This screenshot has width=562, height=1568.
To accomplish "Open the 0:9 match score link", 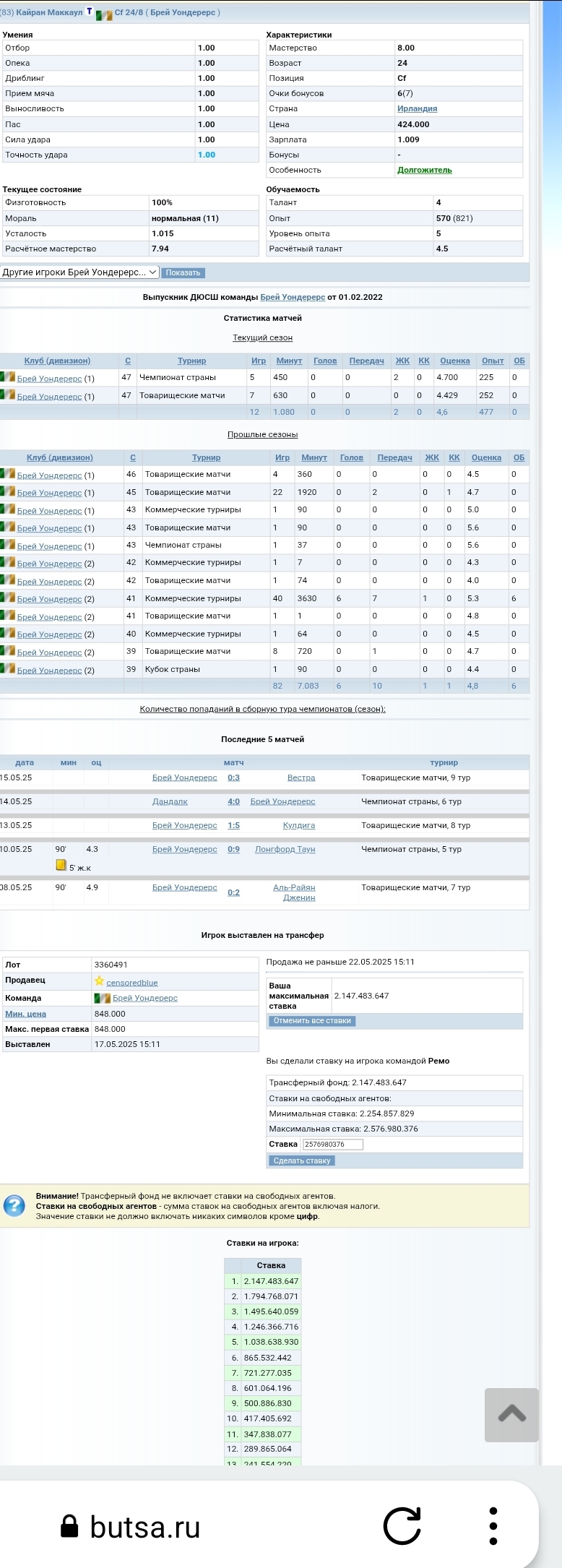I will [x=233, y=849].
